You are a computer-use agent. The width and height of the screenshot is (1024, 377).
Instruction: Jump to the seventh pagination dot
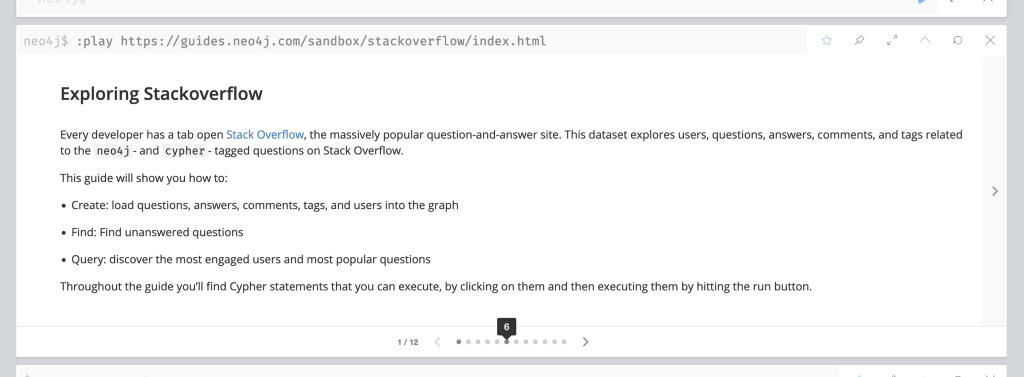tap(516, 342)
